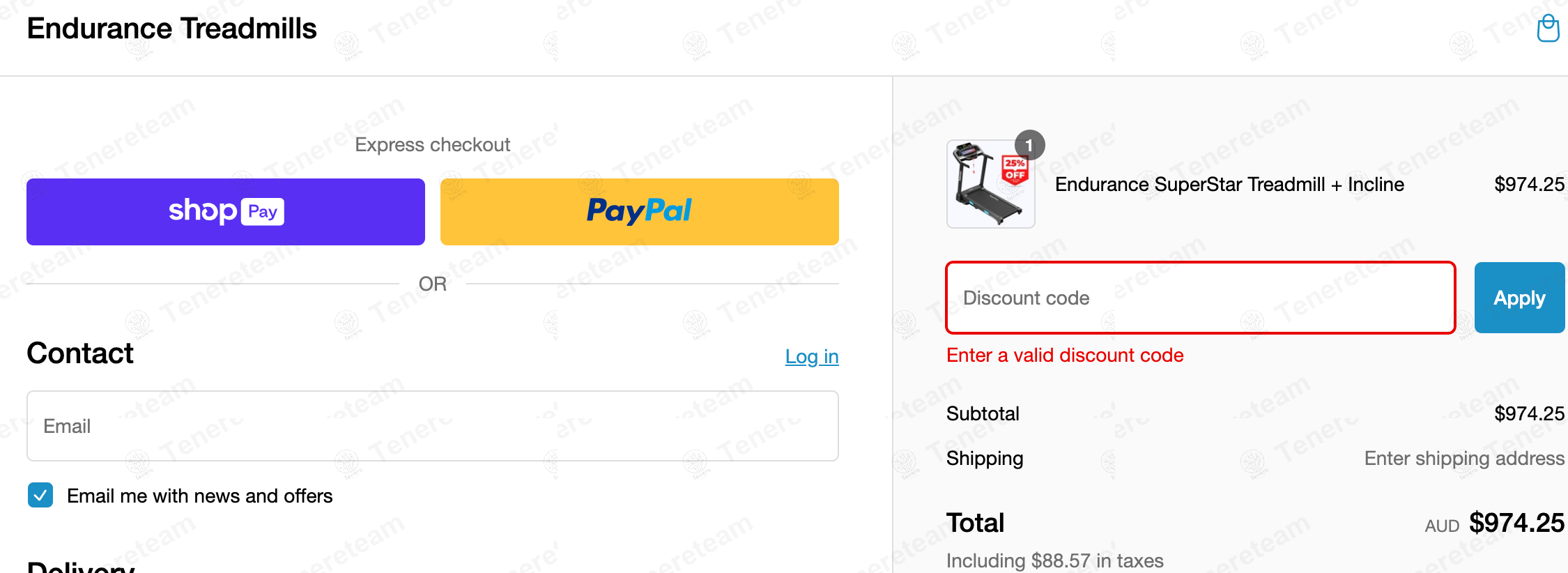Screen dimensions: 1568x573
Task: Click the quantity badge on the product image
Action: tap(1029, 145)
